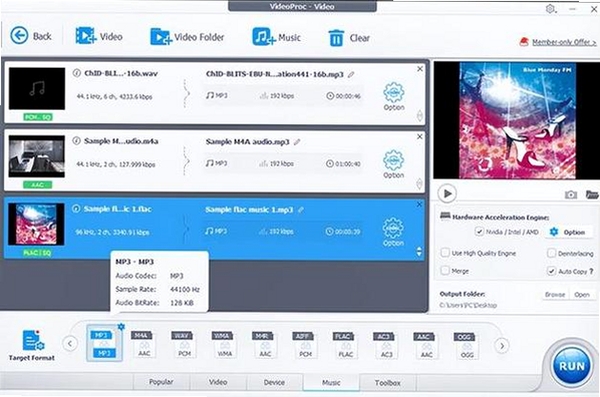Switch to the Music tab
This screenshot has height=397, width=600.
(331, 382)
